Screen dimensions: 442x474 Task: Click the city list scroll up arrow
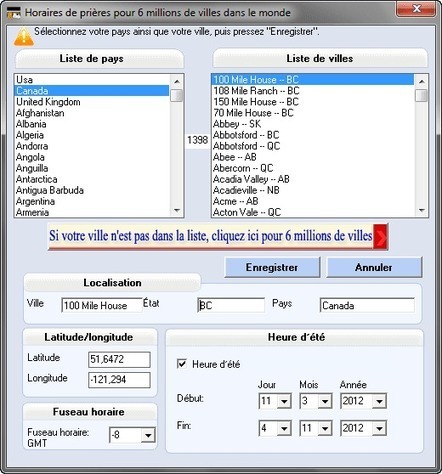click(422, 81)
